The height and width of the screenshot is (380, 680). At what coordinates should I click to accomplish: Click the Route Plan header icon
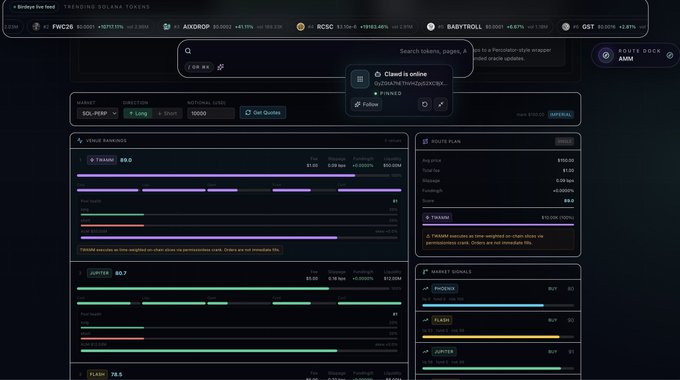pyautogui.click(x=425, y=141)
